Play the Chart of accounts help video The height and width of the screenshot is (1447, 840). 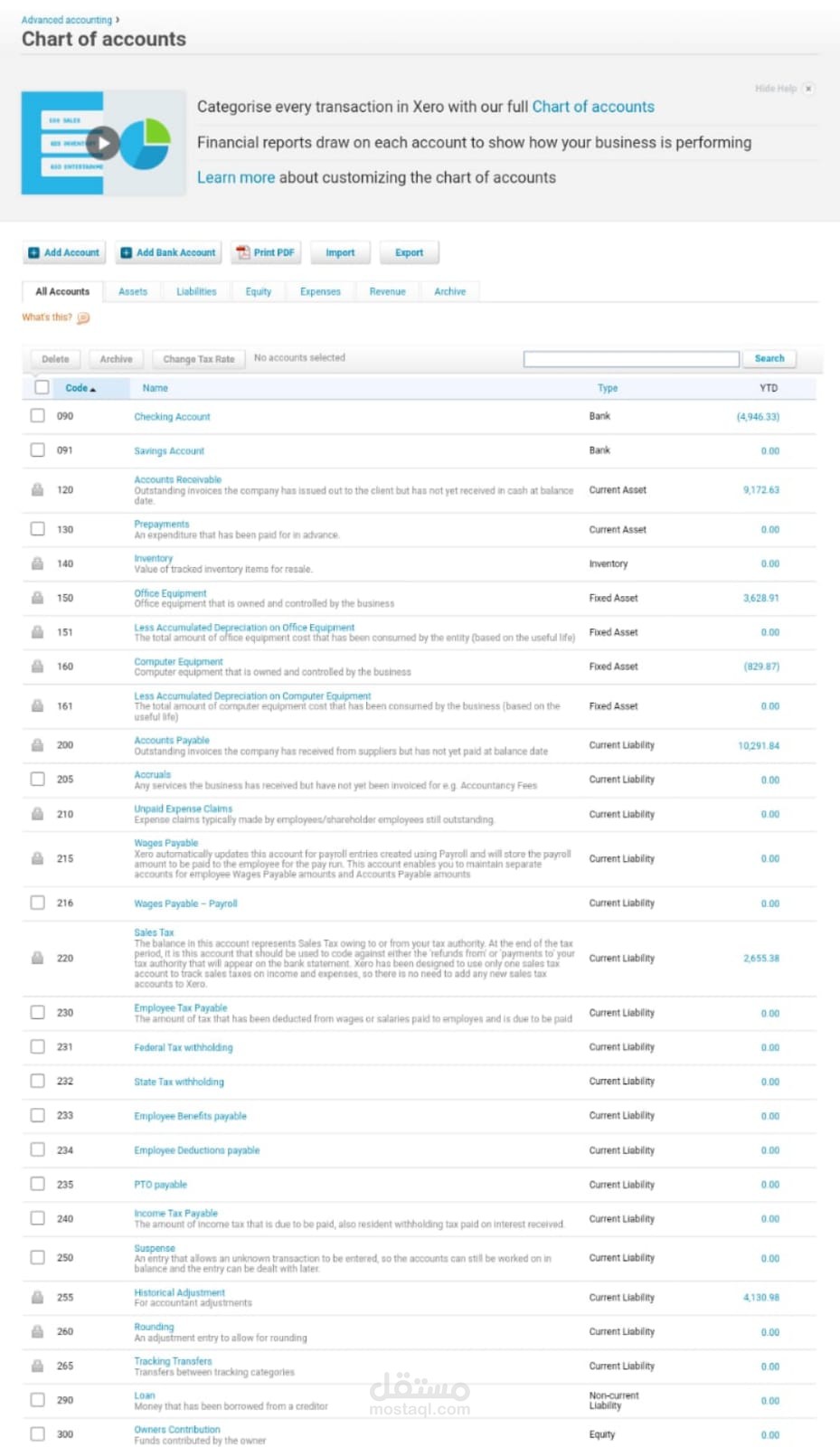tap(104, 143)
